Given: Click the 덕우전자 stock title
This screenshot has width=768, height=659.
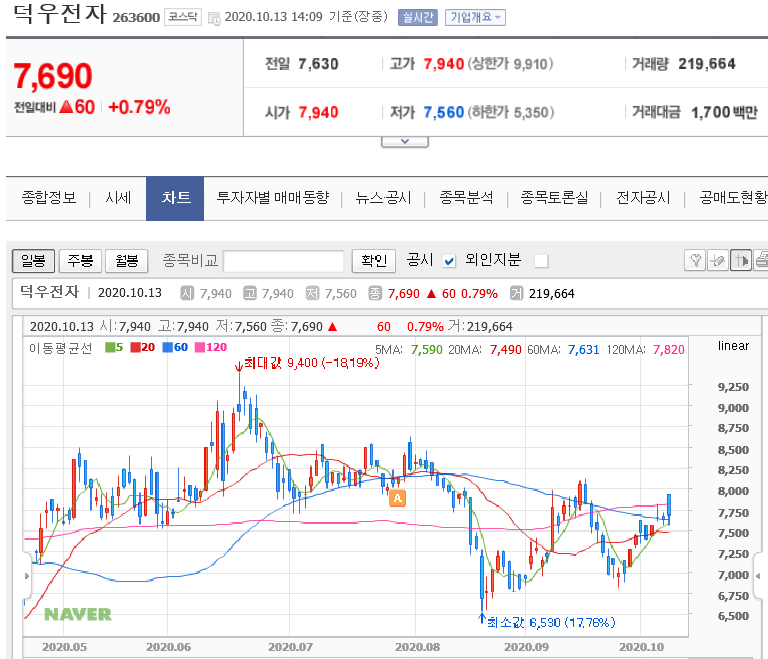Looking at the screenshot, I should [x=59, y=14].
